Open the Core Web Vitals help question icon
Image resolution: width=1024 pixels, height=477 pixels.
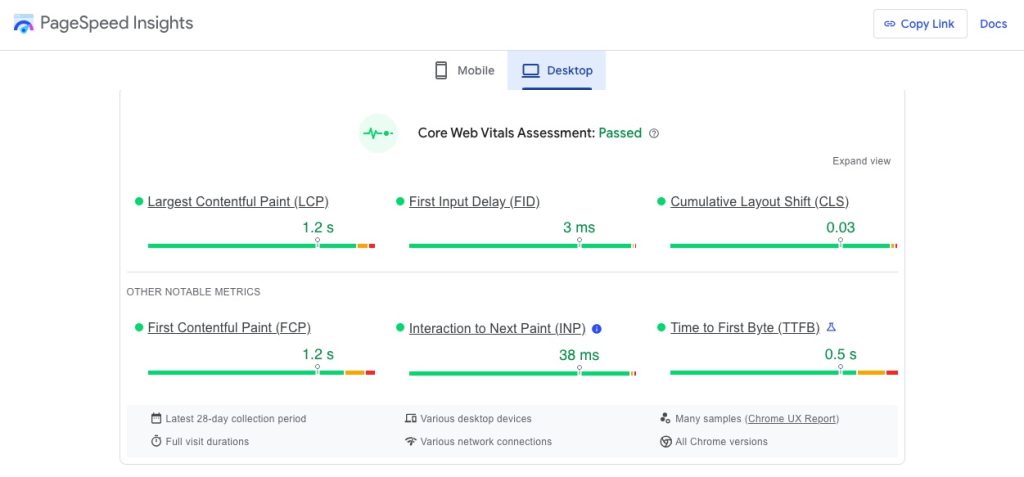click(x=654, y=133)
